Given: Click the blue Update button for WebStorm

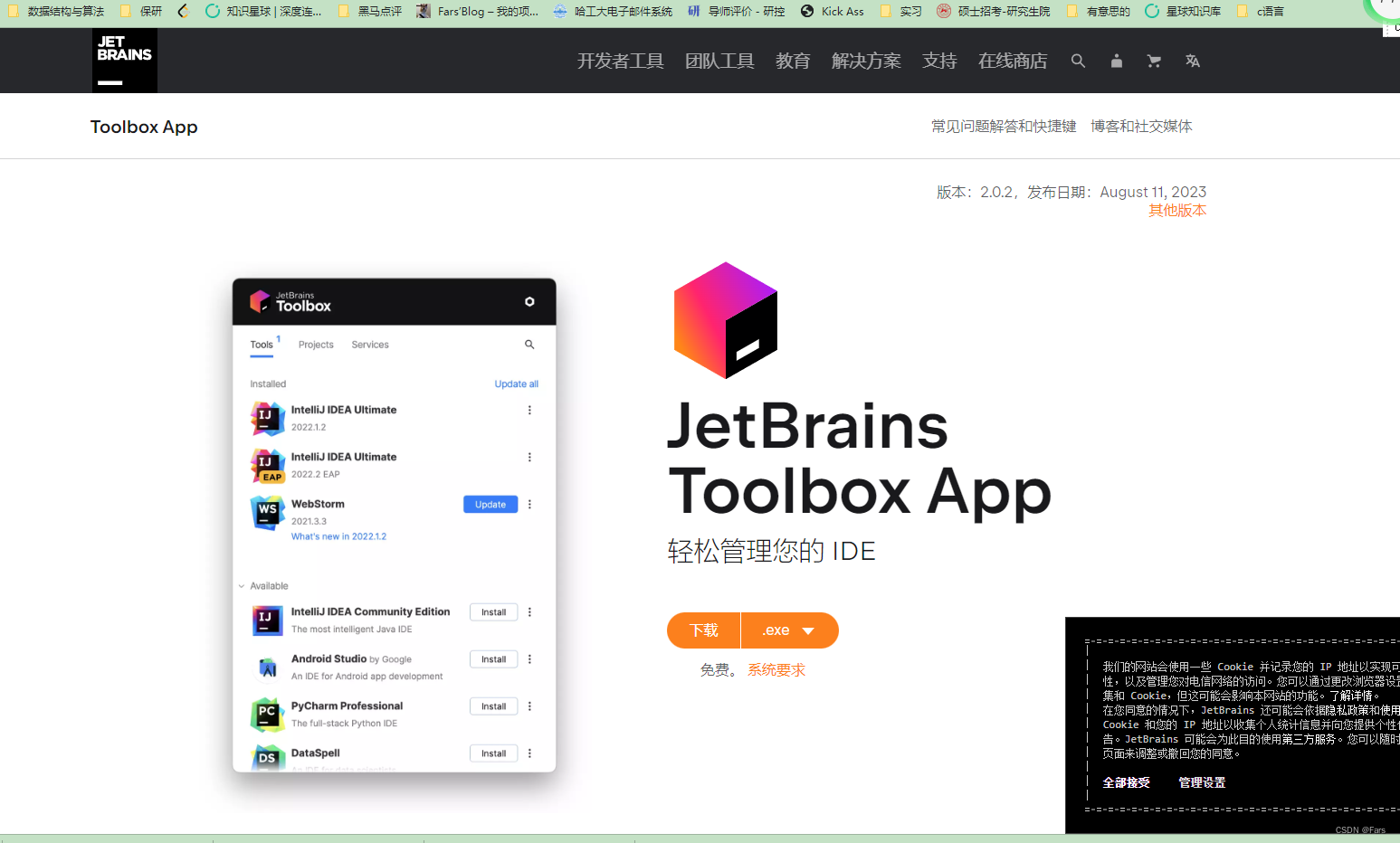Looking at the screenshot, I should coord(490,505).
